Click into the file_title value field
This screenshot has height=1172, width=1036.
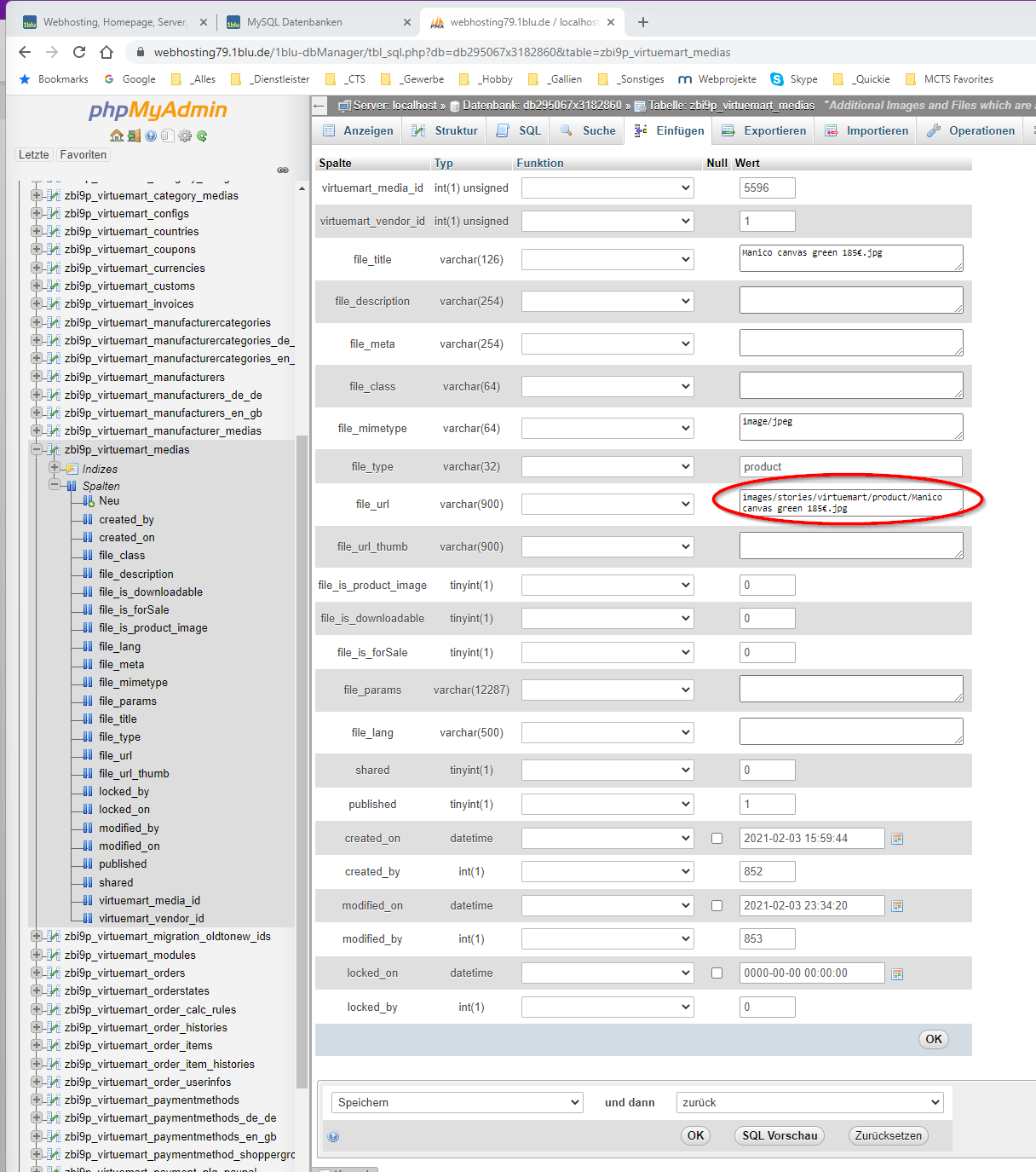(x=850, y=258)
